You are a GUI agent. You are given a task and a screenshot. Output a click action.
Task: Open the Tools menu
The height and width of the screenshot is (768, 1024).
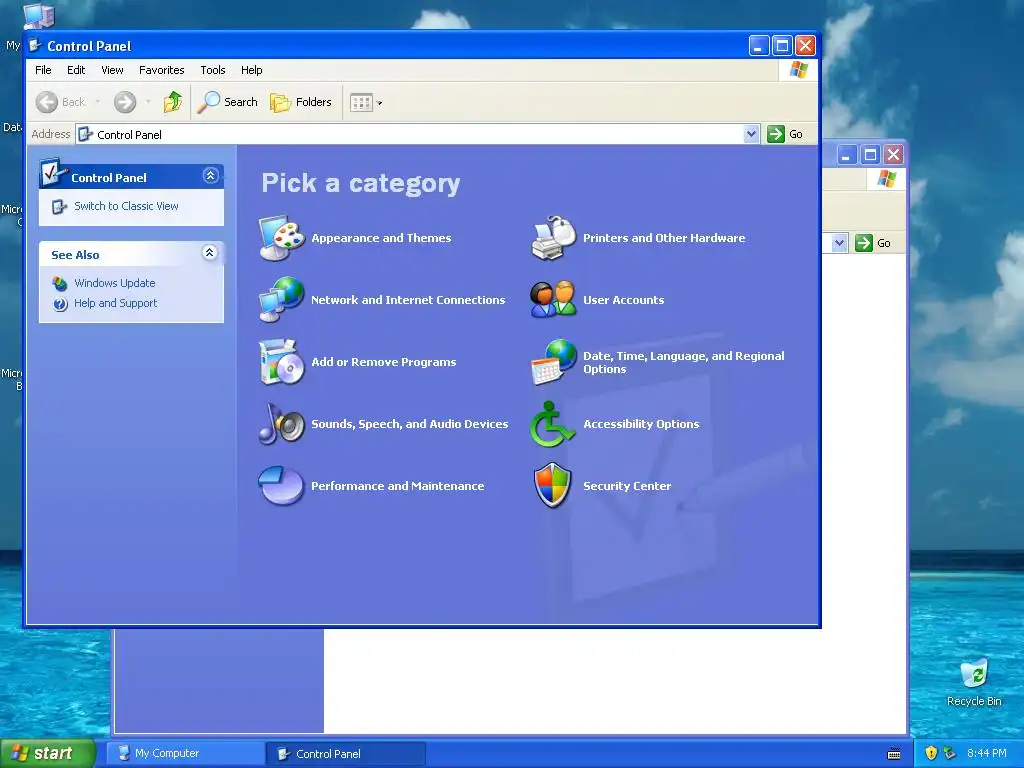[x=213, y=70]
